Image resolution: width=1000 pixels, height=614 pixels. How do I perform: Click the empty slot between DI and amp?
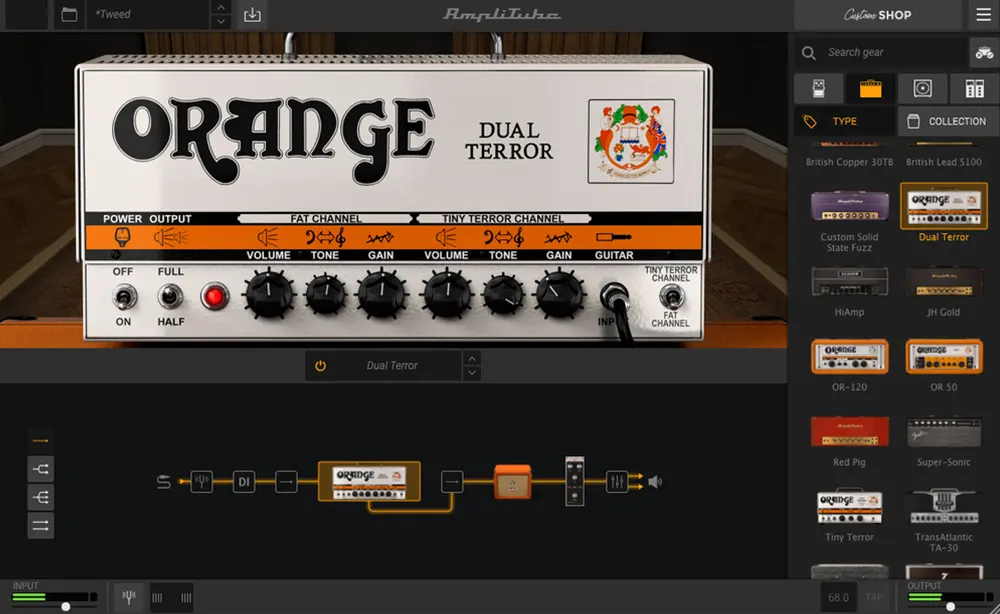pos(286,481)
